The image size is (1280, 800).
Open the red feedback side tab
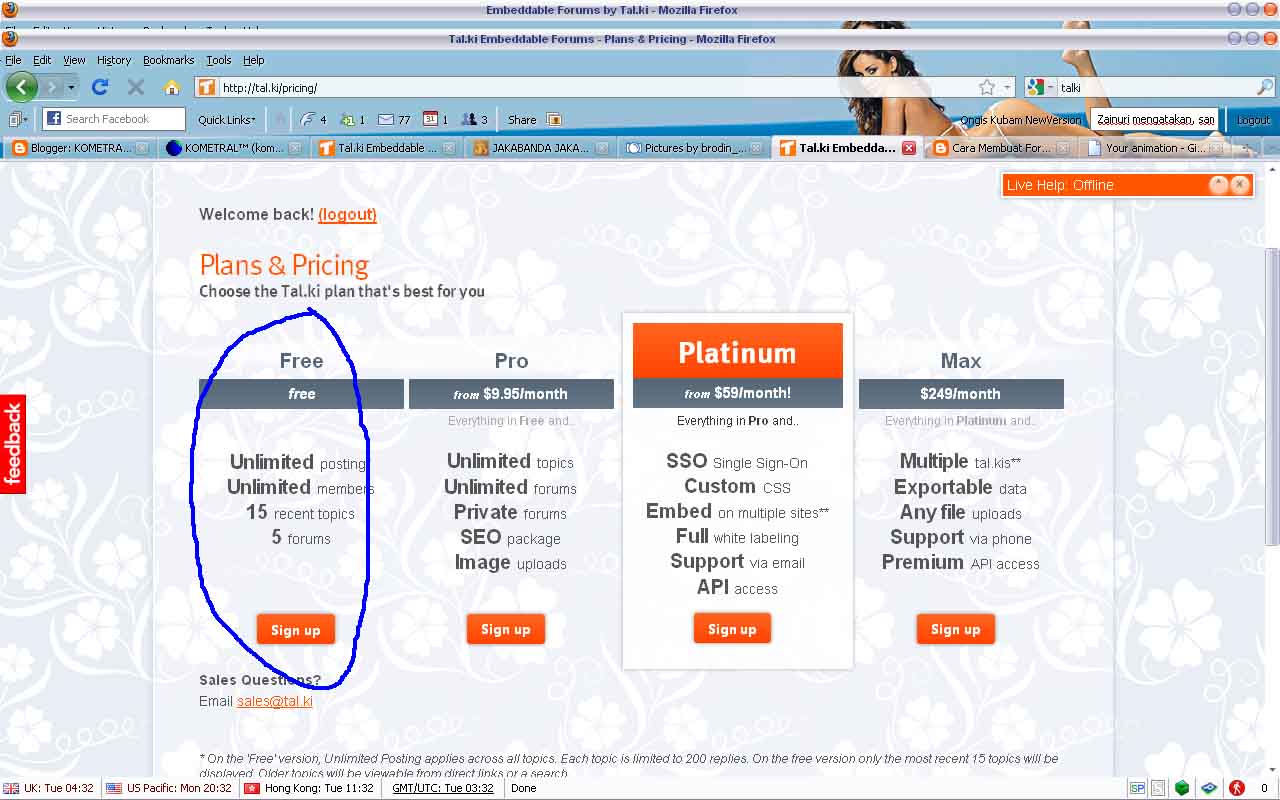(12, 444)
